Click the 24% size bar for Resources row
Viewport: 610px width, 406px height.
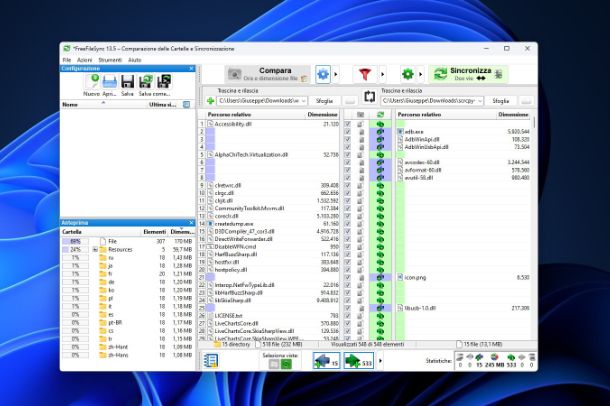[x=75, y=249]
